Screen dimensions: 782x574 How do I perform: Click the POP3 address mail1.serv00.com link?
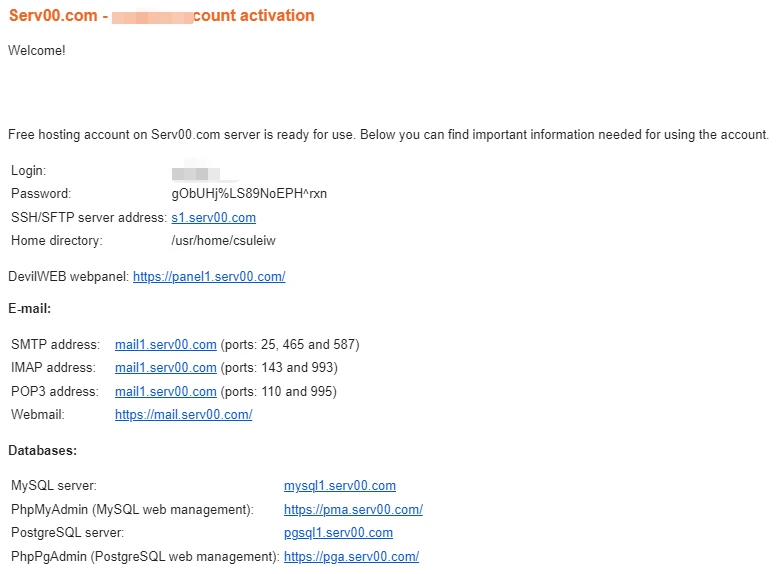[166, 392]
